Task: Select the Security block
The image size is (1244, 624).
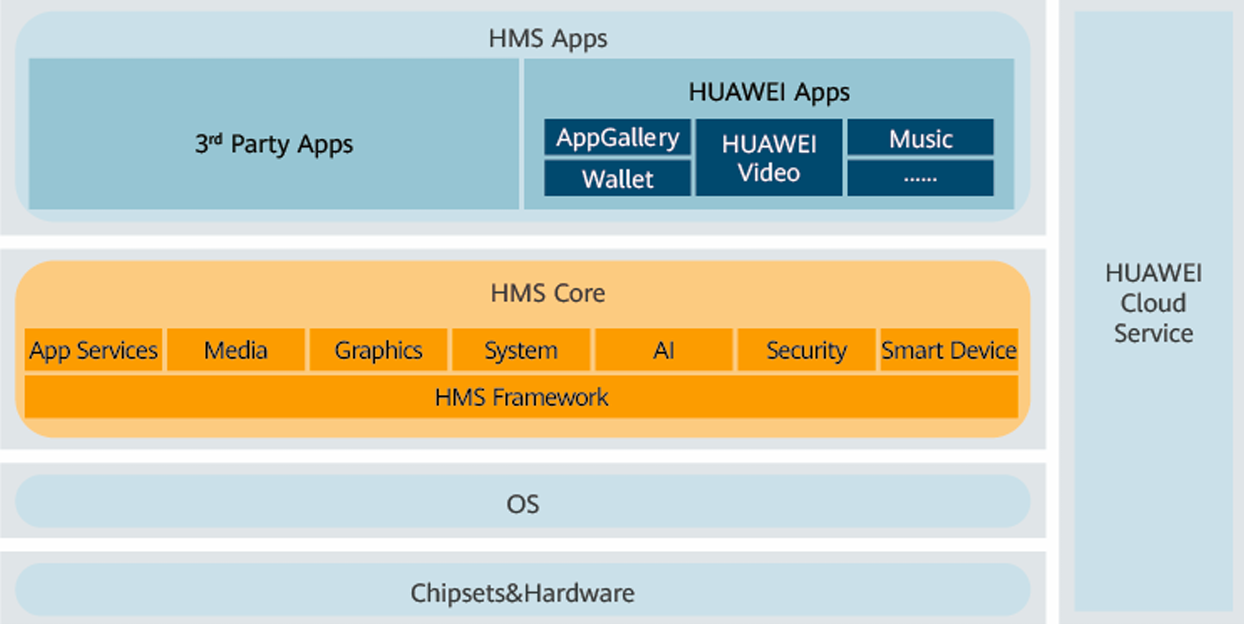Action: [806, 350]
